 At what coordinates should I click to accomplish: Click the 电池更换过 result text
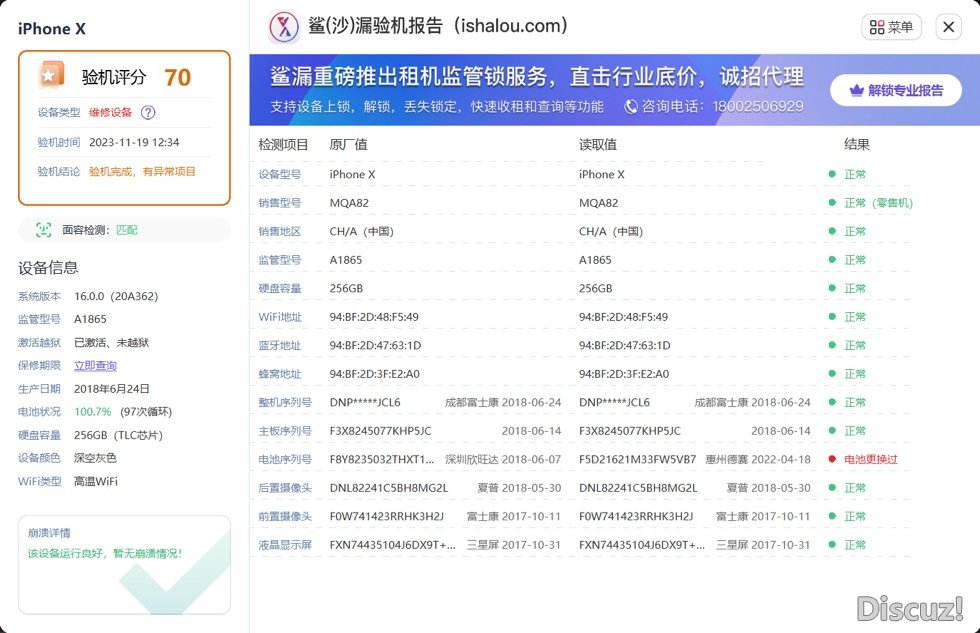[x=871, y=459]
